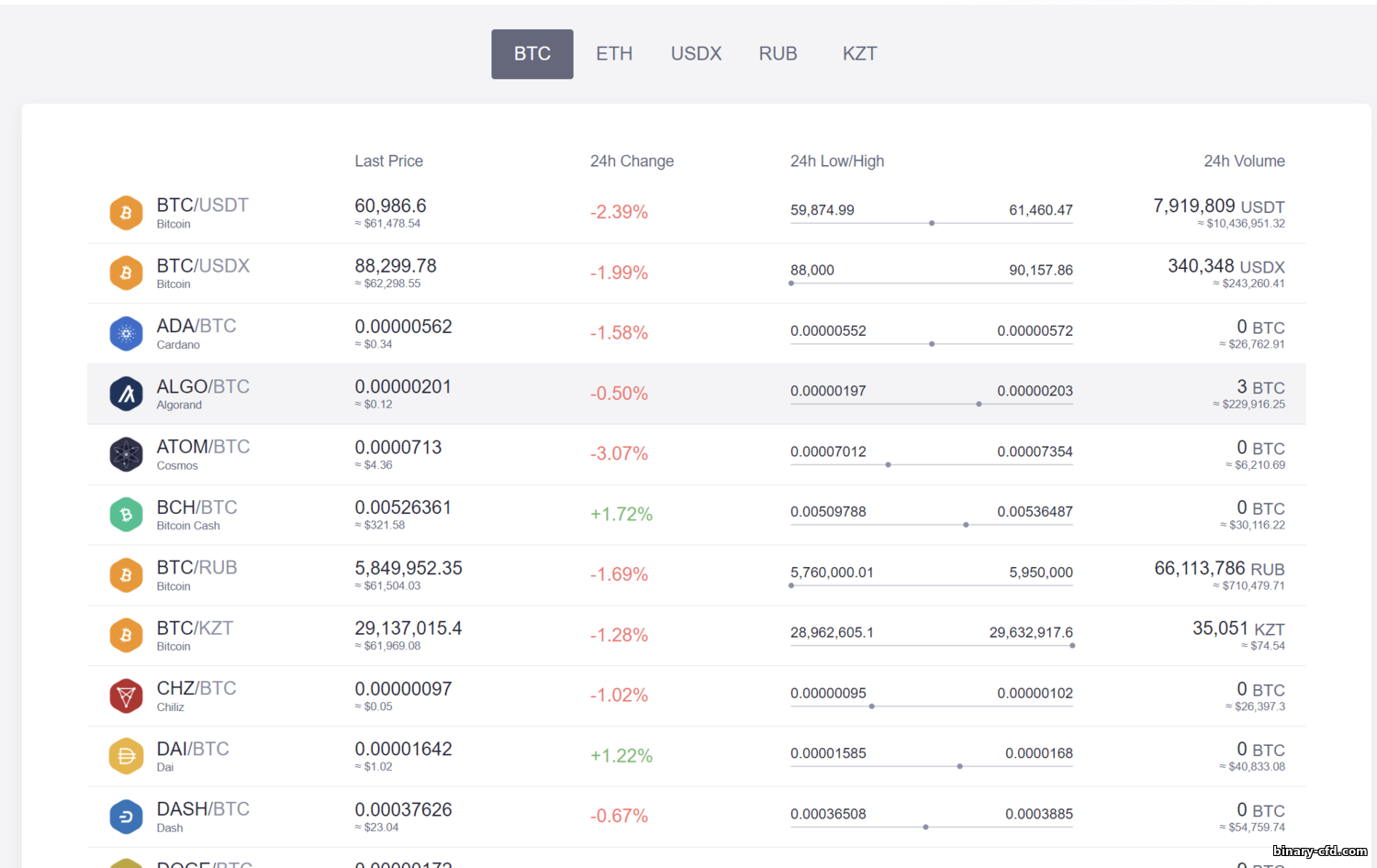
Task: Select the BTC market tab
Action: pyautogui.click(x=532, y=54)
